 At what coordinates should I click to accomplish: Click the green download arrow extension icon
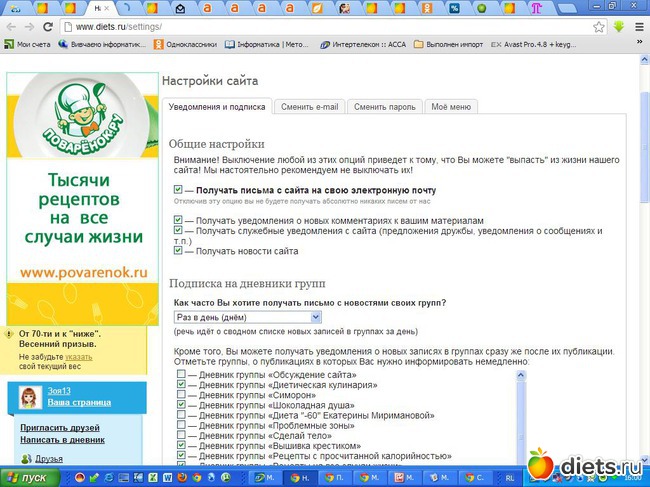(619, 27)
